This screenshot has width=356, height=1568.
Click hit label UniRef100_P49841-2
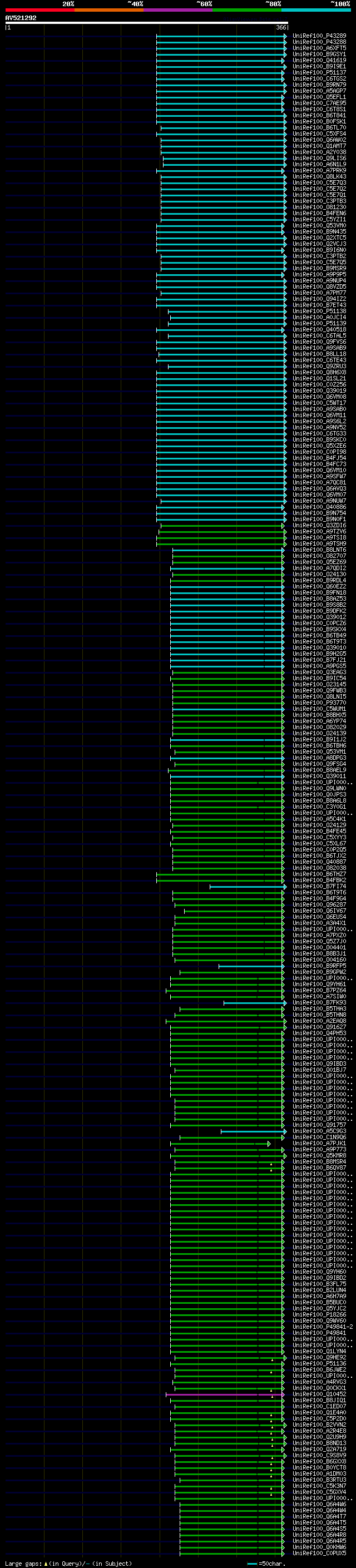click(323, 1327)
